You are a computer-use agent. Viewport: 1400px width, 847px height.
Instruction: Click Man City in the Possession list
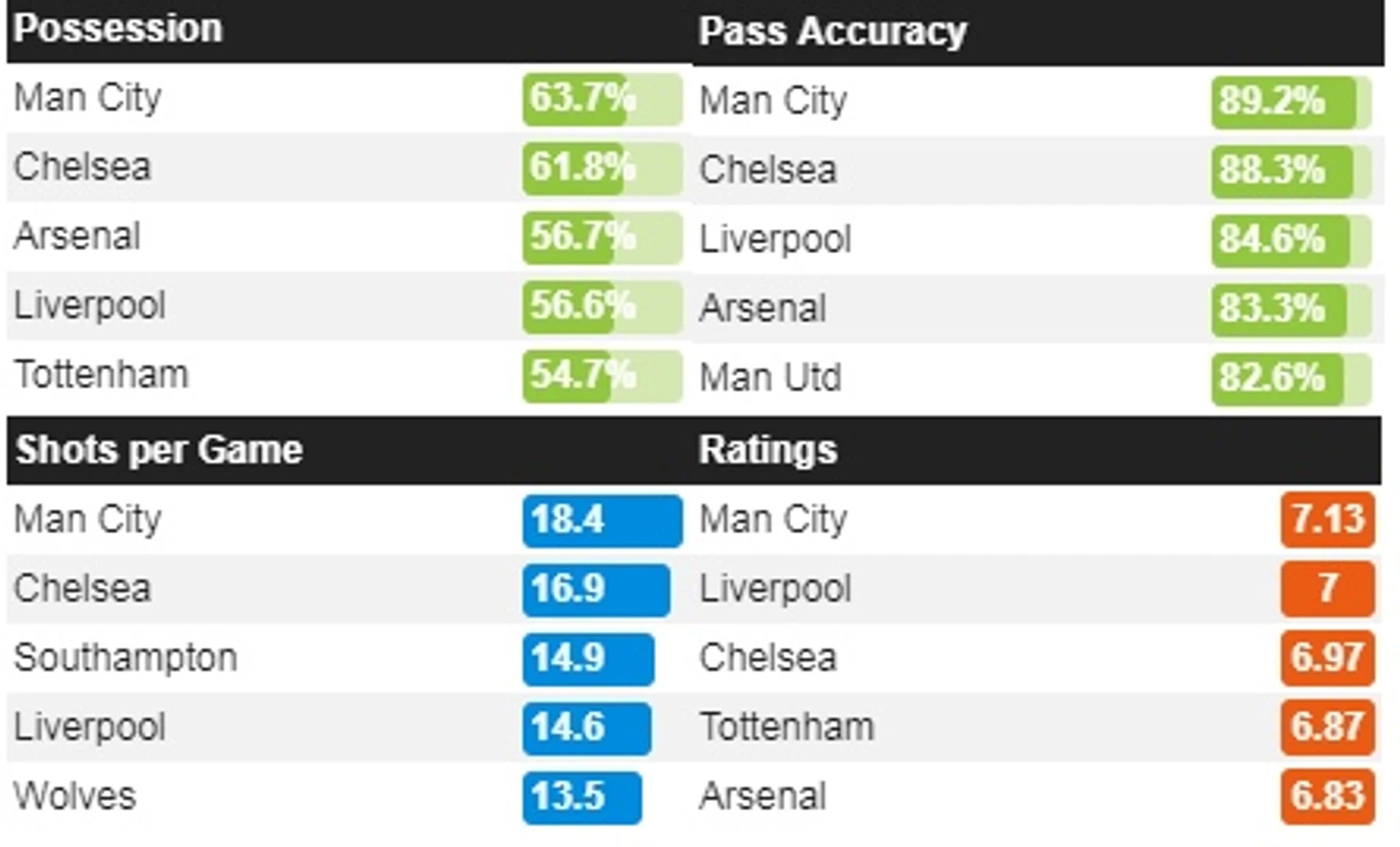[x=88, y=98]
